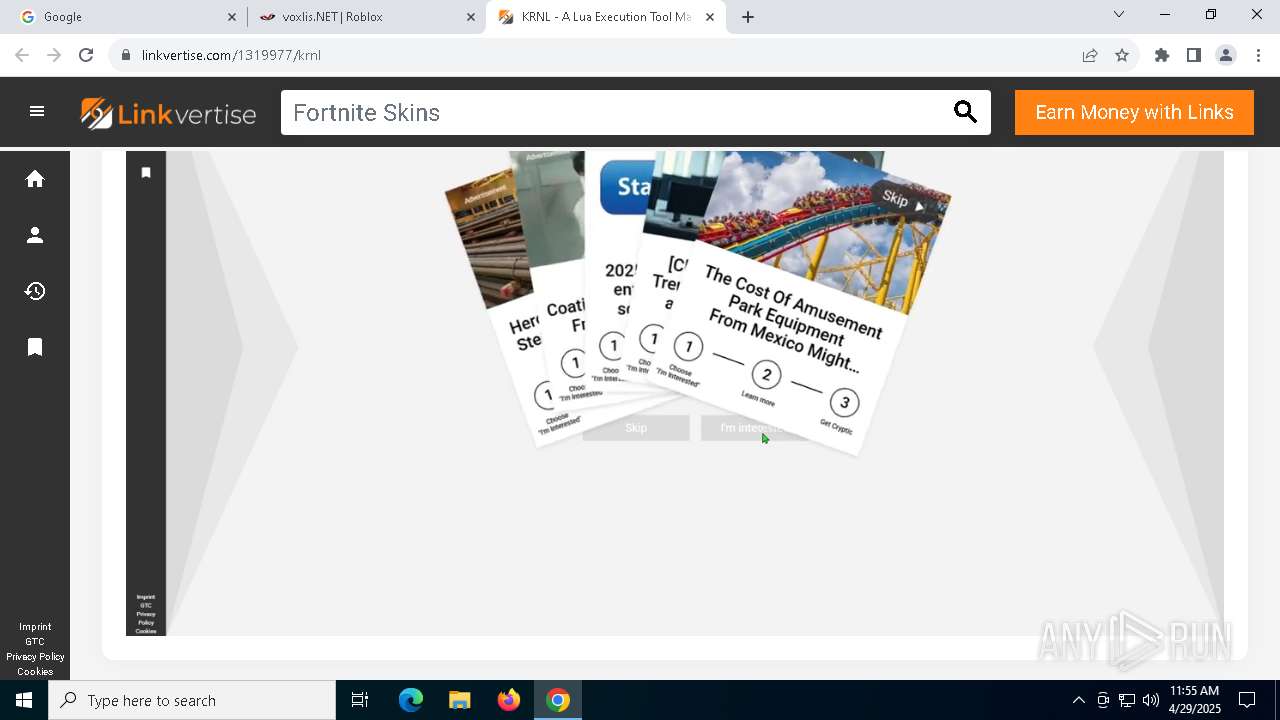Open the Chrome profile avatar
1280x720 pixels.
[x=1226, y=55]
